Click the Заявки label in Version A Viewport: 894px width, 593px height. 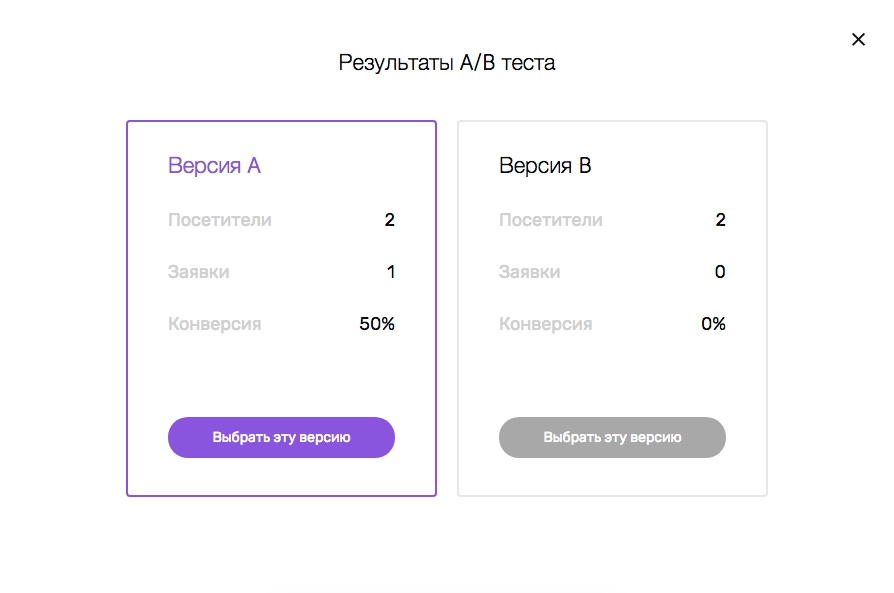pos(198,272)
